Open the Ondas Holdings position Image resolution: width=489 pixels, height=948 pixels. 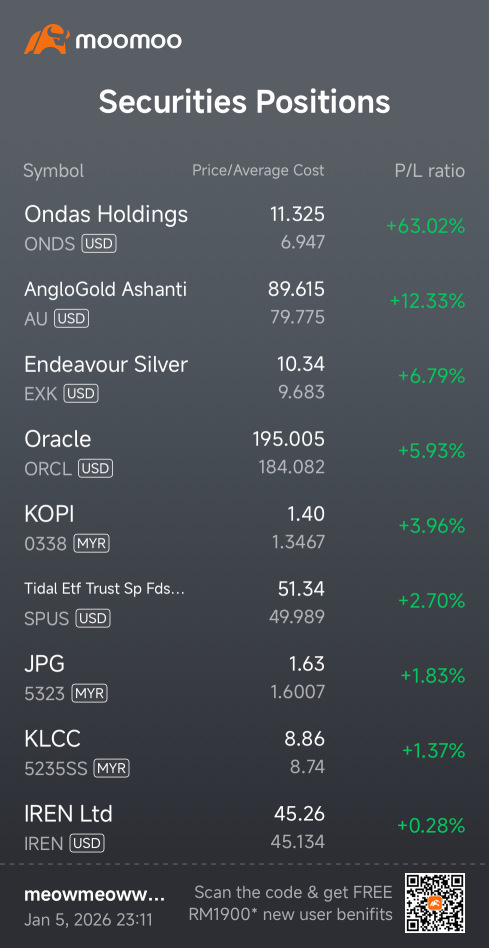[x=244, y=228]
